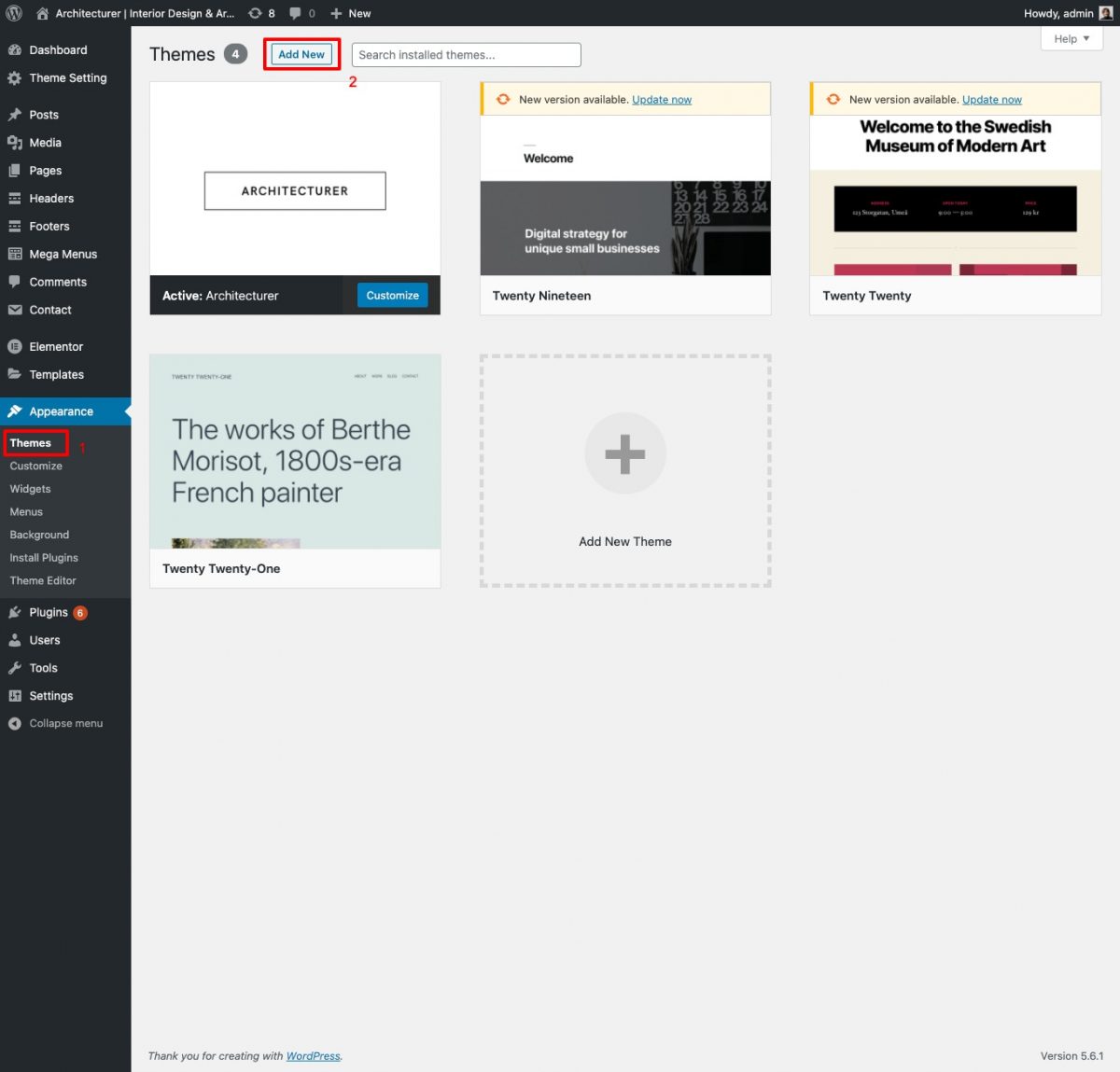Expand the Help dropdown
This screenshot has width=1120, height=1072.
pos(1070,38)
